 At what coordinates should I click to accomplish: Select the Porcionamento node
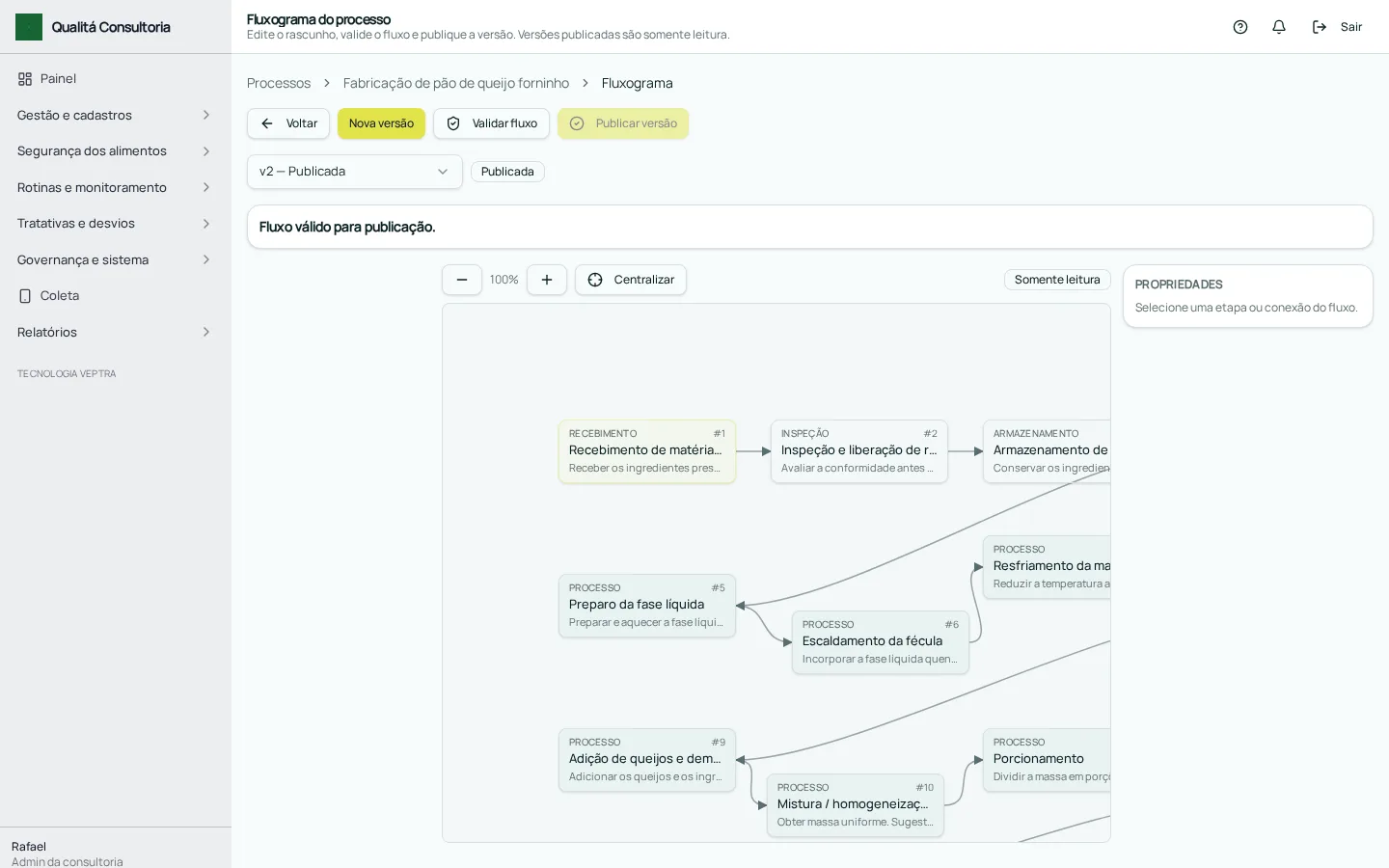pyautogui.click(x=1047, y=760)
